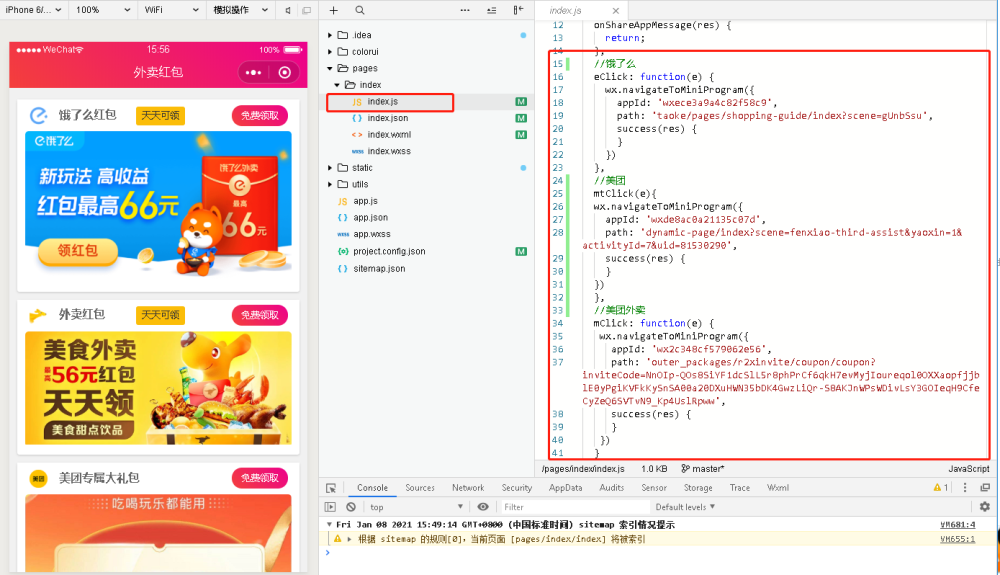Open app.js file
The image size is (1000, 575).
click(365, 201)
